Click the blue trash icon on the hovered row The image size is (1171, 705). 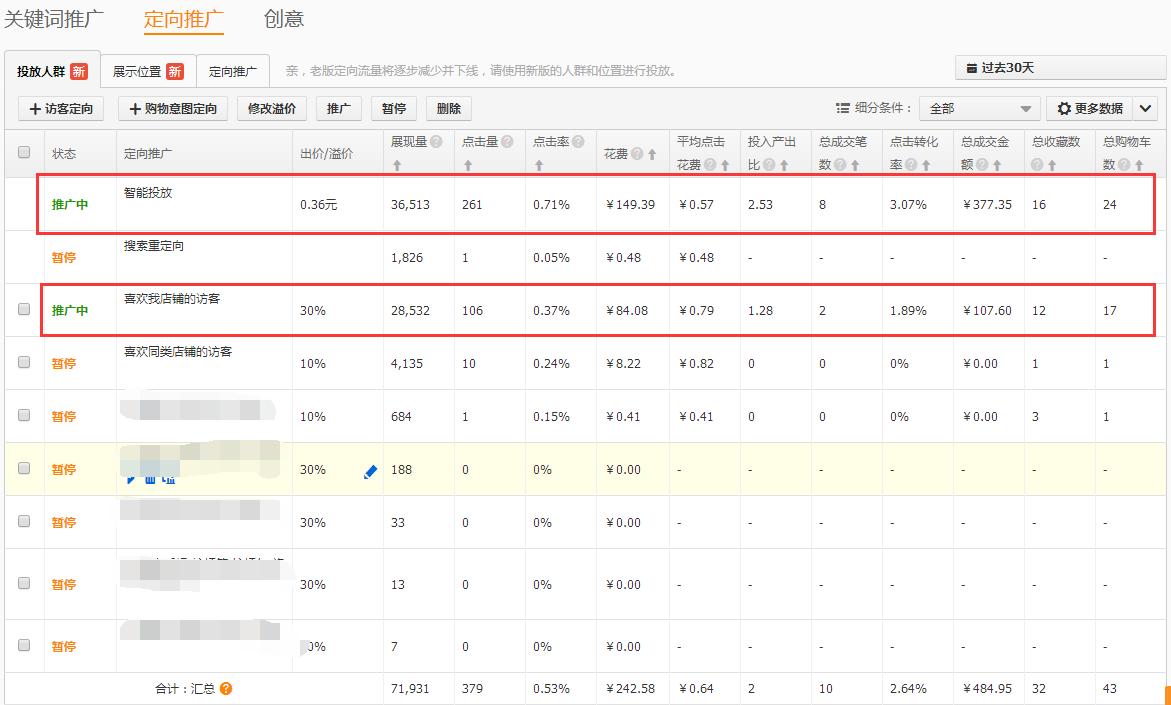[150, 480]
